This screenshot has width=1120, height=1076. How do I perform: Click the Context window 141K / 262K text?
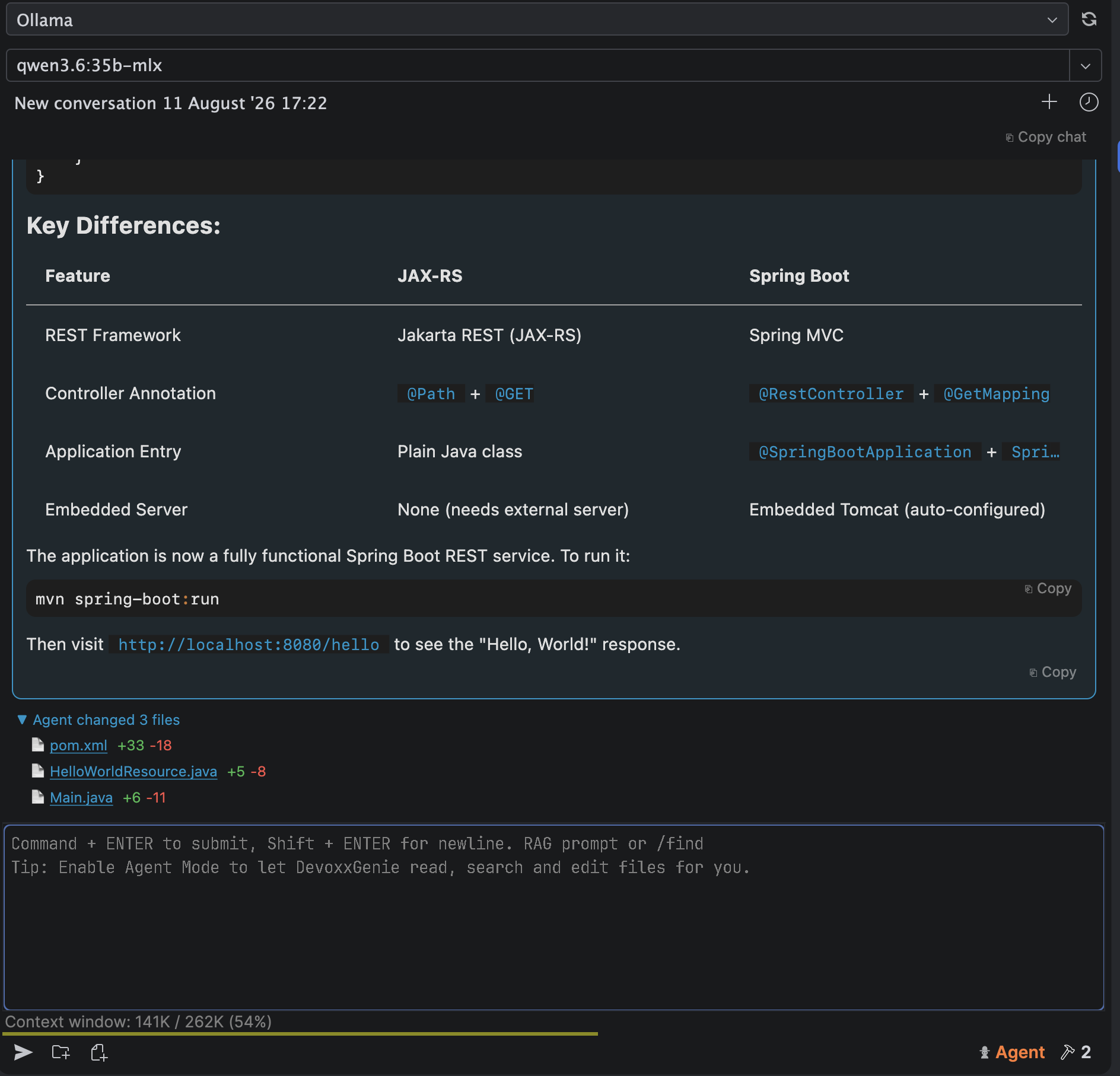tap(138, 1021)
